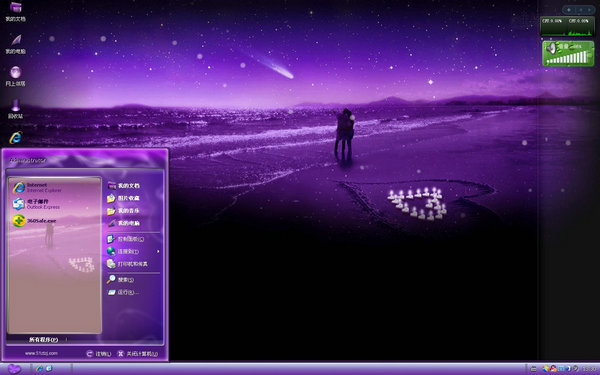
Task: Launch Internet Explorer from the Start menu
Action: 37,188
